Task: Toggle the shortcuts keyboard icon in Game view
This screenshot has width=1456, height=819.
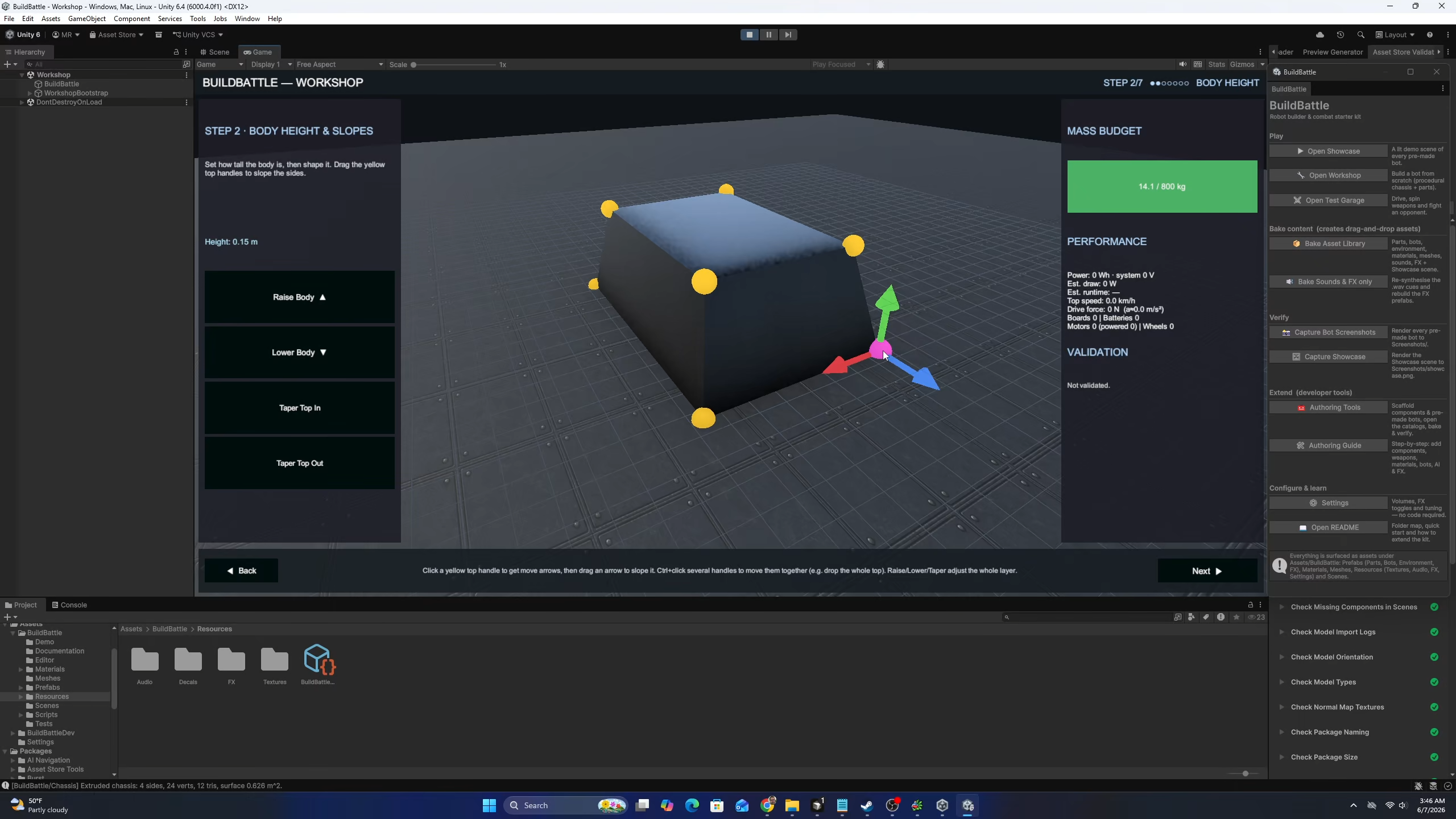Action: (1198, 64)
